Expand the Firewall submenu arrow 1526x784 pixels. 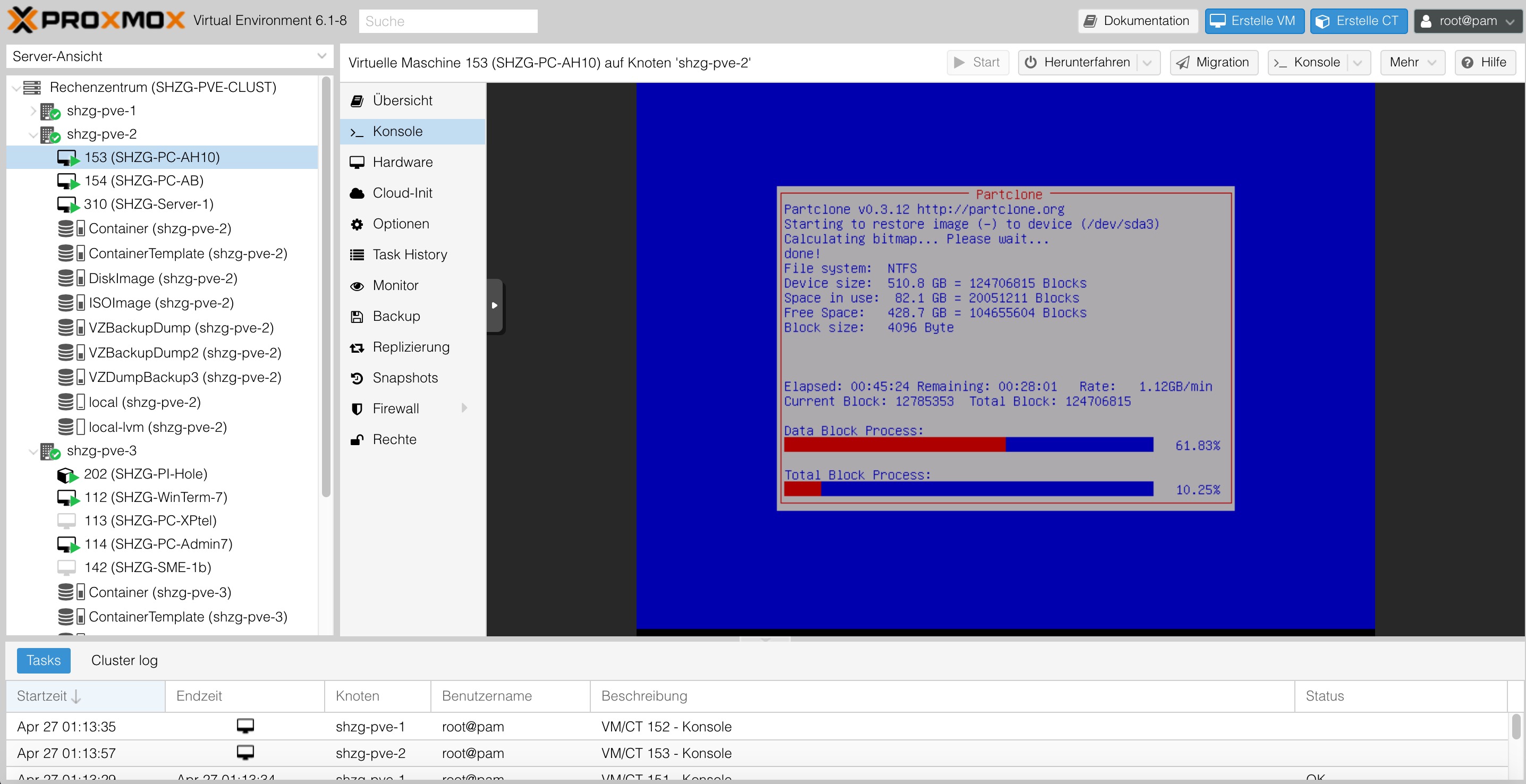[464, 408]
